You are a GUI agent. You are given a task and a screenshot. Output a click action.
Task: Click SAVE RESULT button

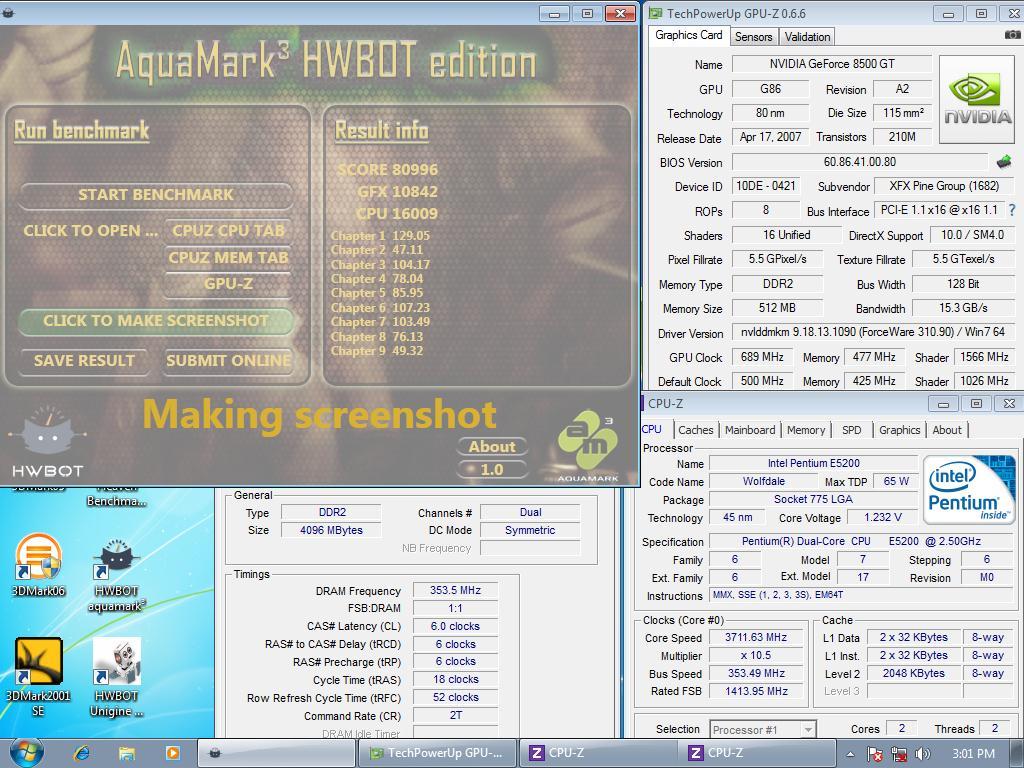[84, 360]
